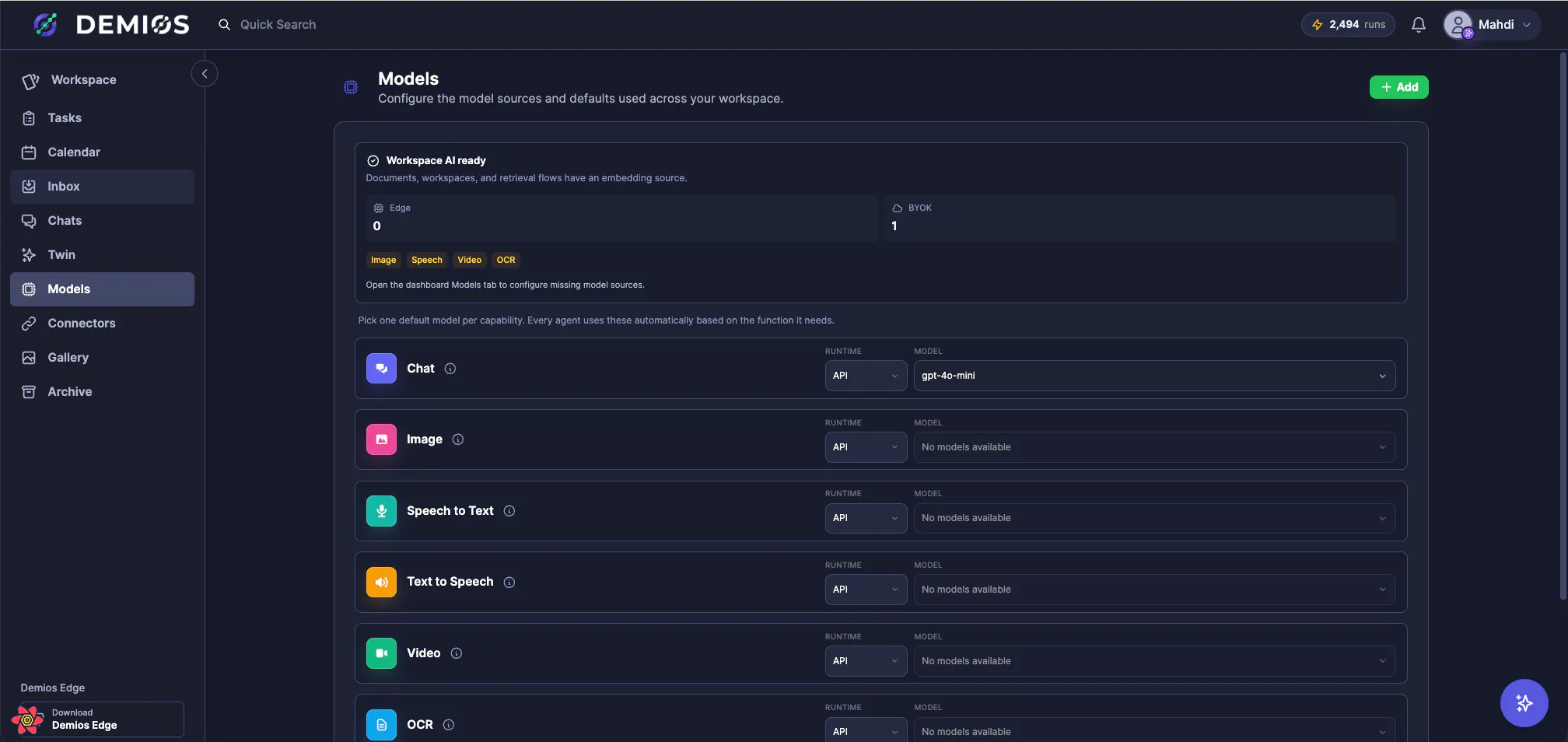The width and height of the screenshot is (1568, 742).
Task: Open Speech to Text runtime dropdown
Action: [x=866, y=518]
